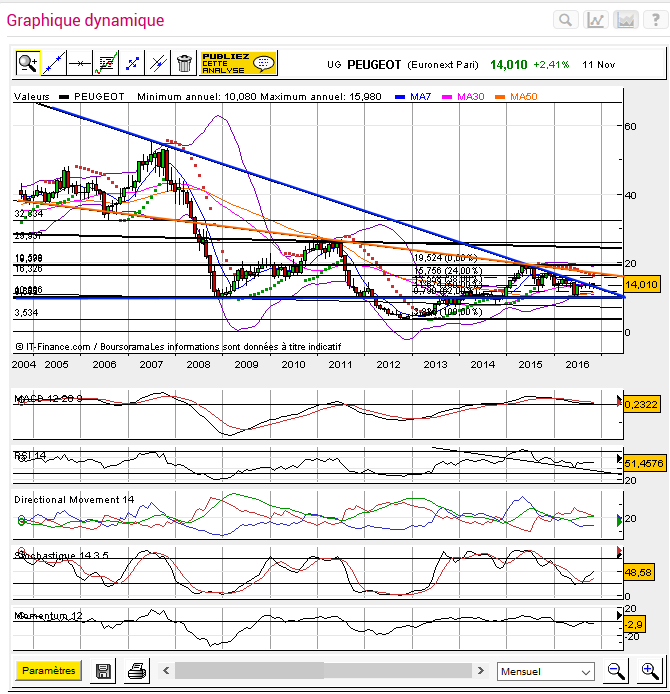The width and height of the screenshot is (670, 694).
Task: Click the Fibonacci label 19,524 (0,00%)
Action: click(x=445, y=258)
